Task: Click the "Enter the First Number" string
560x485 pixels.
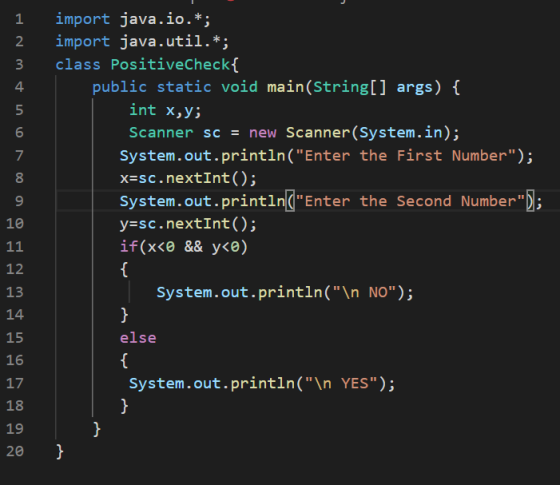Action: (406, 156)
